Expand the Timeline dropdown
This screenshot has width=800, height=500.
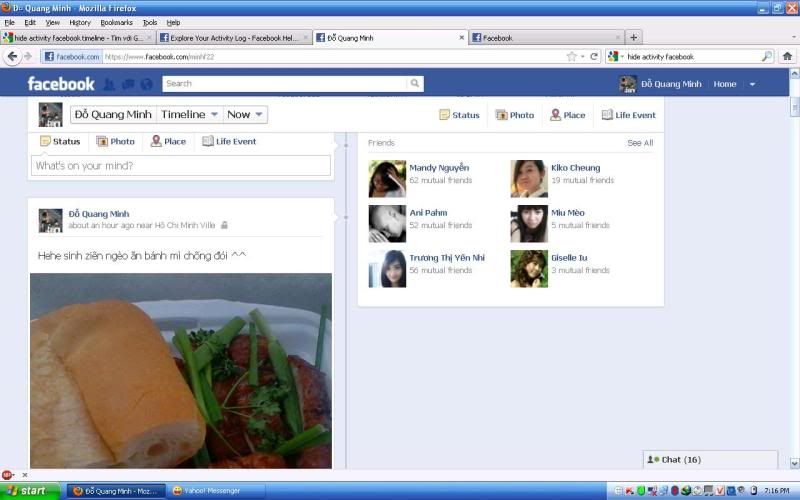click(x=190, y=114)
